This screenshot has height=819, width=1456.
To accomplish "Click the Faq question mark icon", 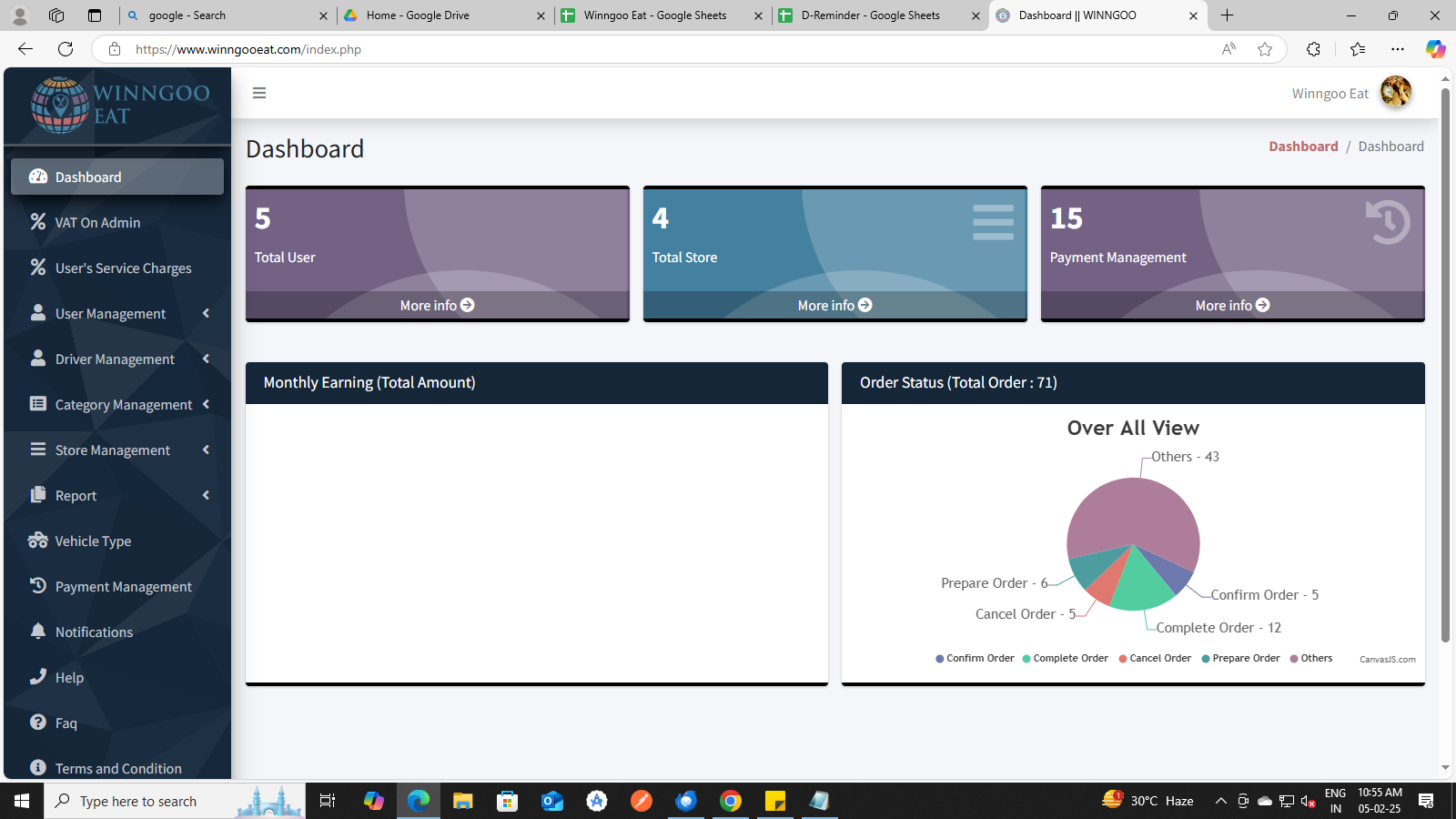I will (x=37, y=723).
